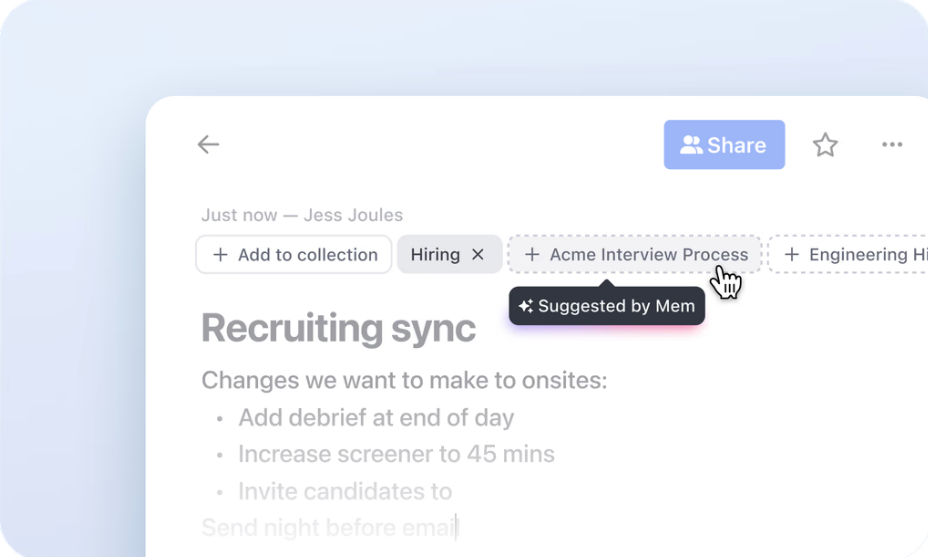Add suggested Acme Interview Process collection
The image size is (928, 557).
pyautogui.click(x=634, y=255)
